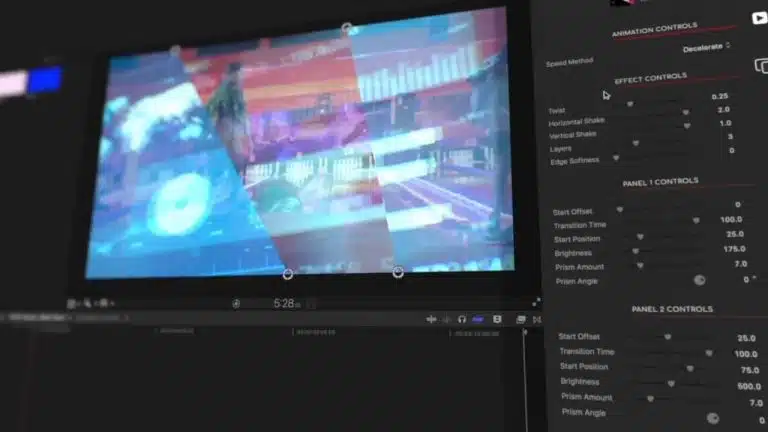Image resolution: width=768 pixels, height=432 pixels.
Task: Click the Edge Softness slider handle
Action: pos(616,158)
